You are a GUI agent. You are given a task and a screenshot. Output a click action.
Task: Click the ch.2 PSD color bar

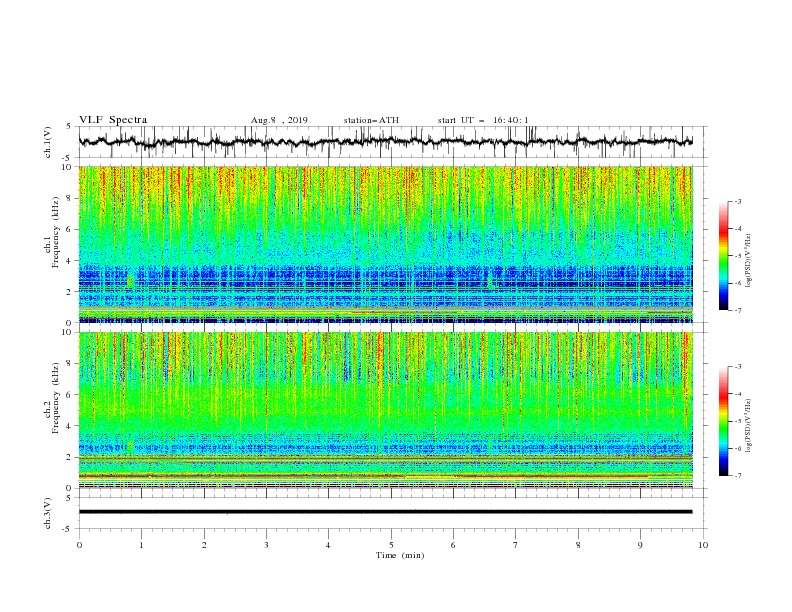(723, 421)
